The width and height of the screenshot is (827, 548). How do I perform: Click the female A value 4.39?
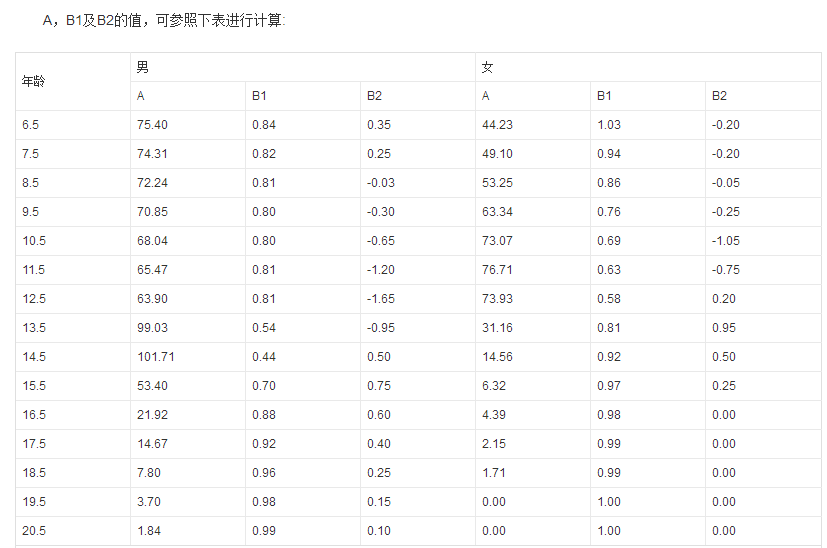pos(494,415)
